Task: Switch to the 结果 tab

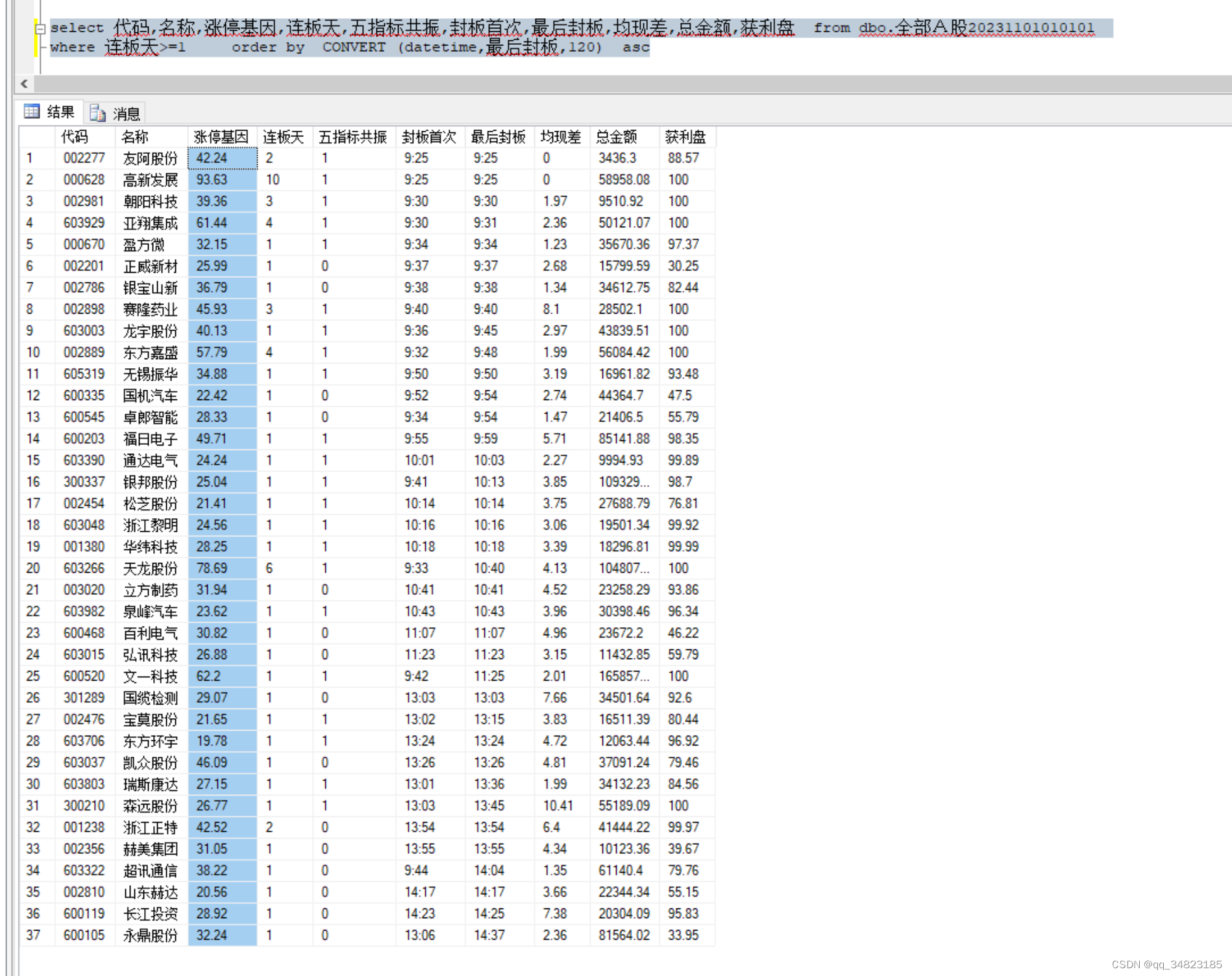Action: pos(51,112)
